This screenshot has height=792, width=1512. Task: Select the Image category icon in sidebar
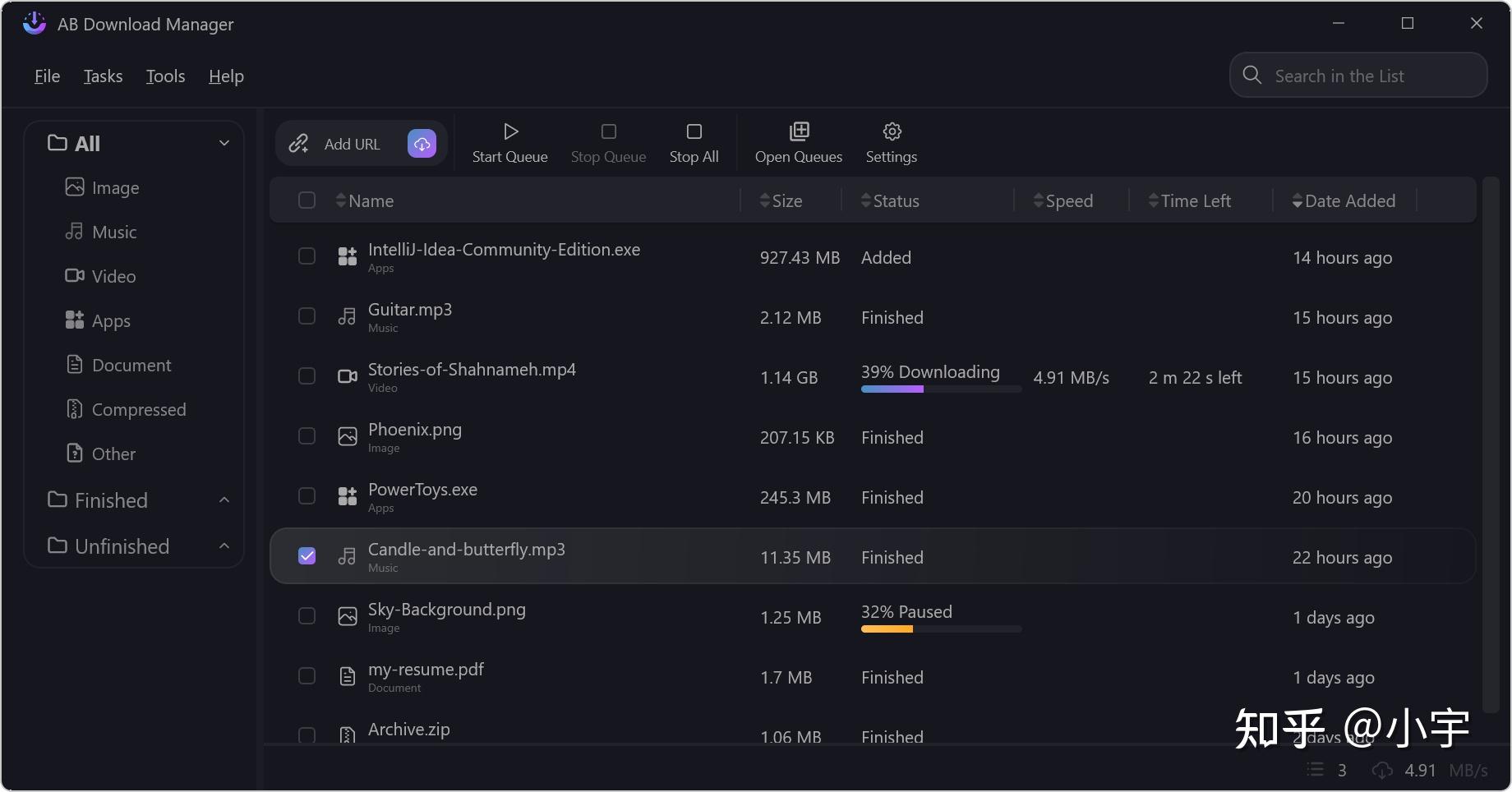coord(75,187)
